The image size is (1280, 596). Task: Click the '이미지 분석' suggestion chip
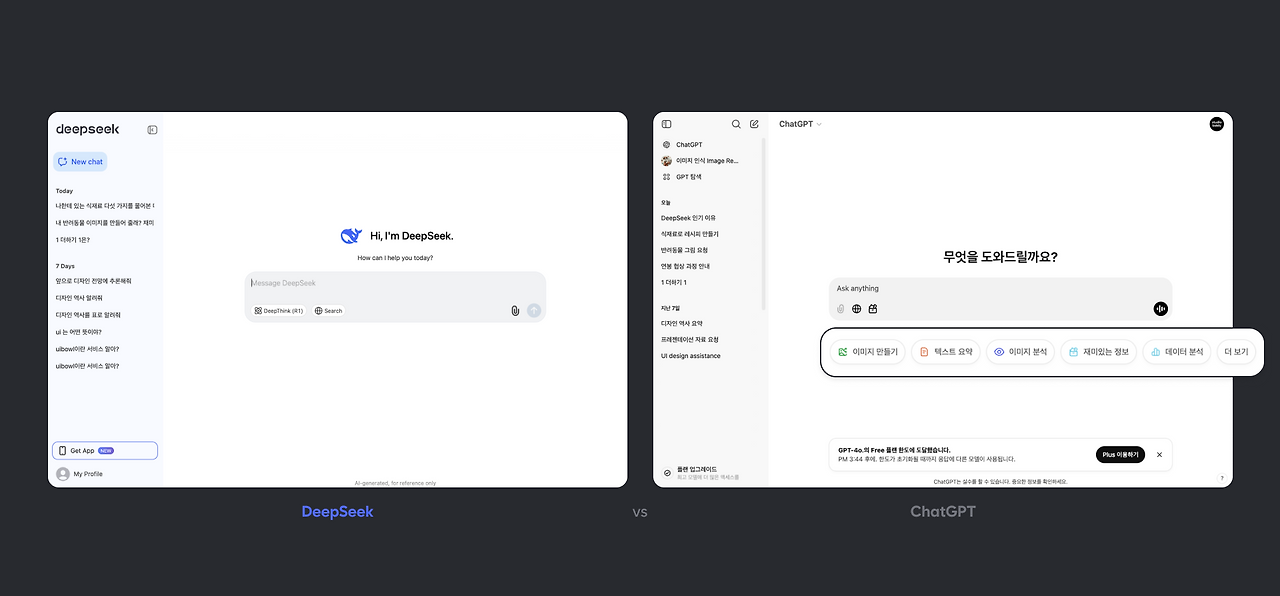tap(1021, 352)
